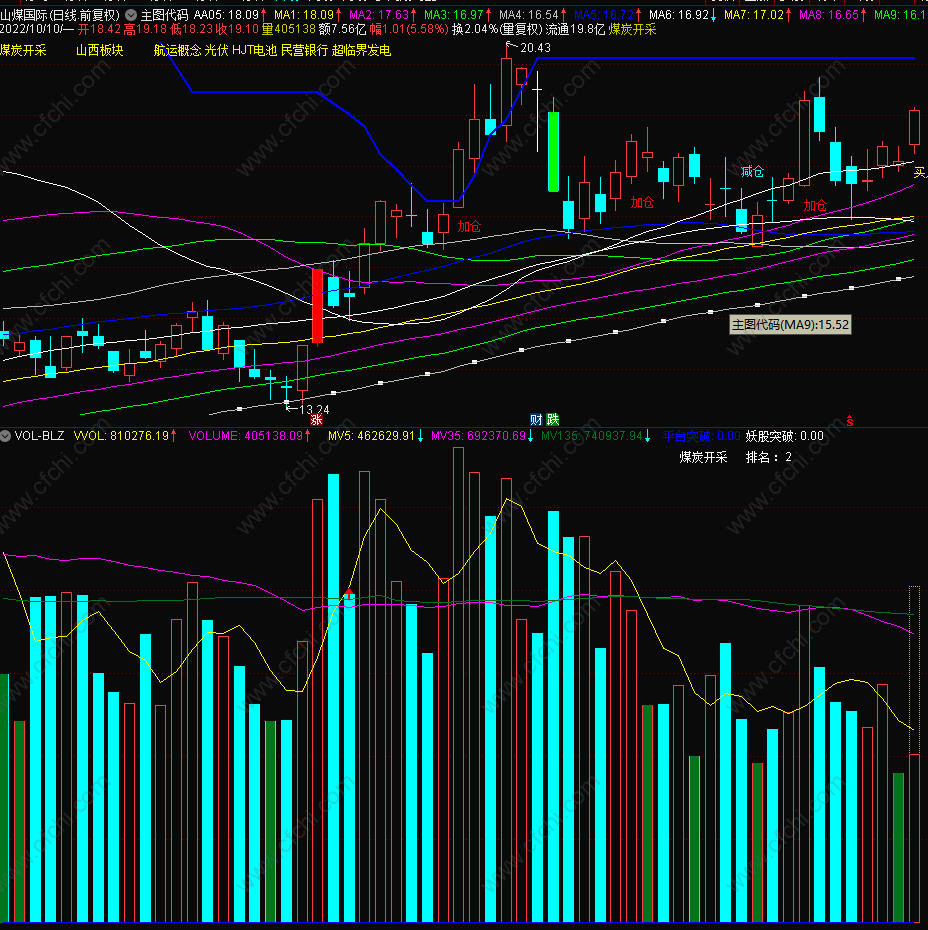Click 煤炭开采 at end of quote line

coord(632,30)
